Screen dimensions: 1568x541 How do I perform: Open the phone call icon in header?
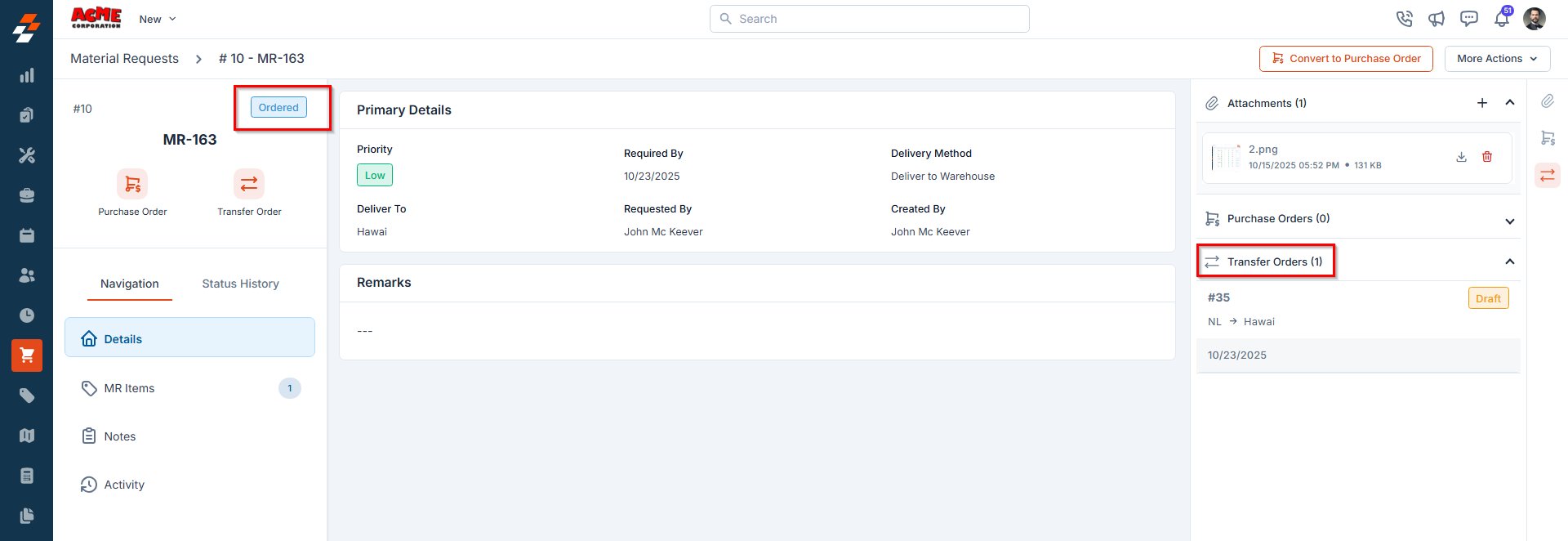tap(1404, 19)
